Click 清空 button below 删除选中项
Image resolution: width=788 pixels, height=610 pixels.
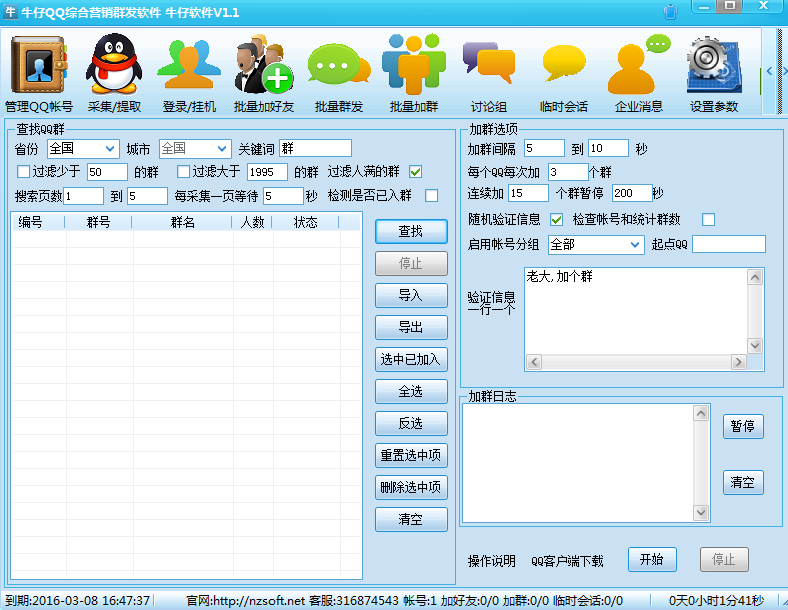411,520
